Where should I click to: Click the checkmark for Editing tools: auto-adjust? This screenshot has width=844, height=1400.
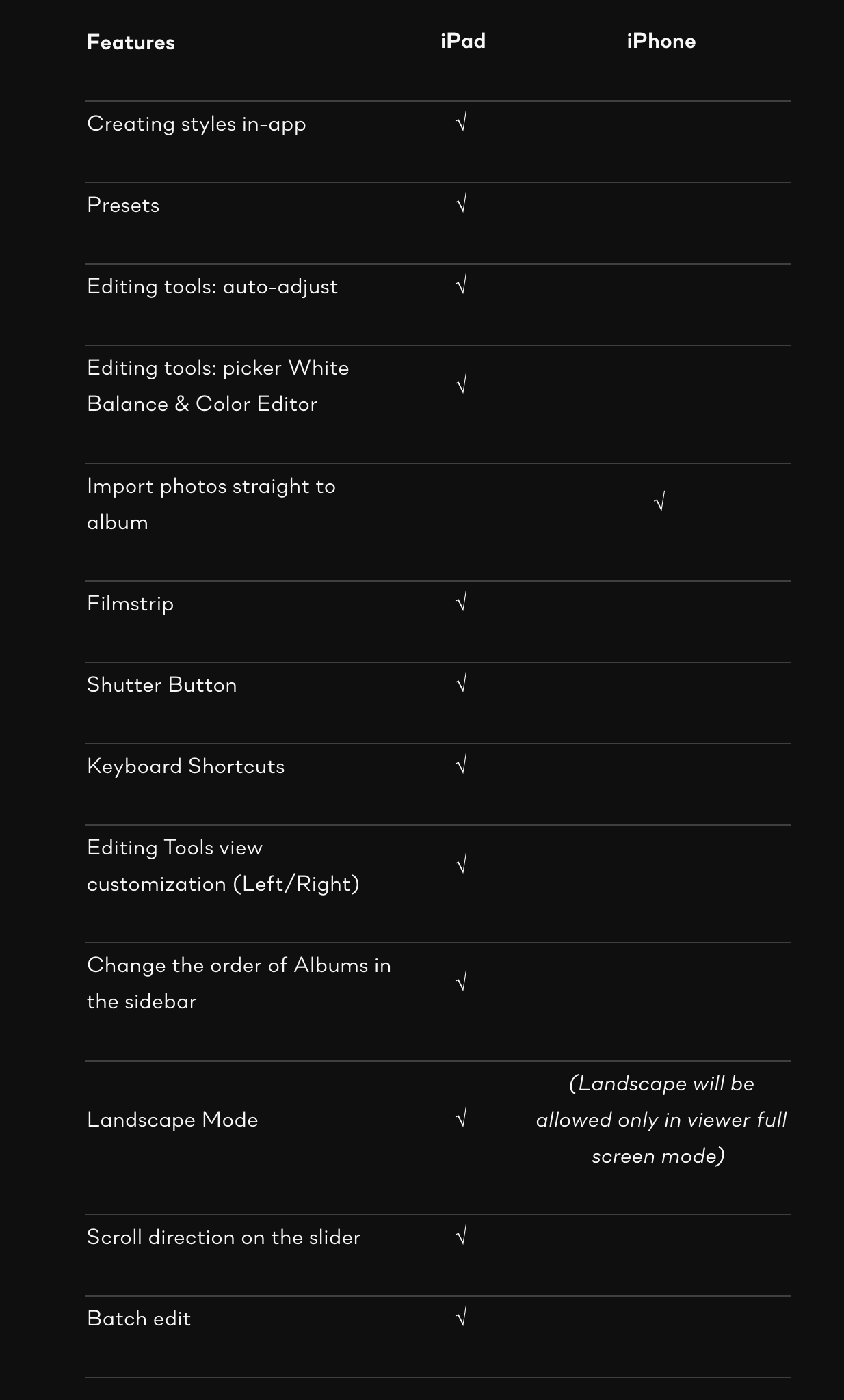pyautogui.click(x=462, y=285)
